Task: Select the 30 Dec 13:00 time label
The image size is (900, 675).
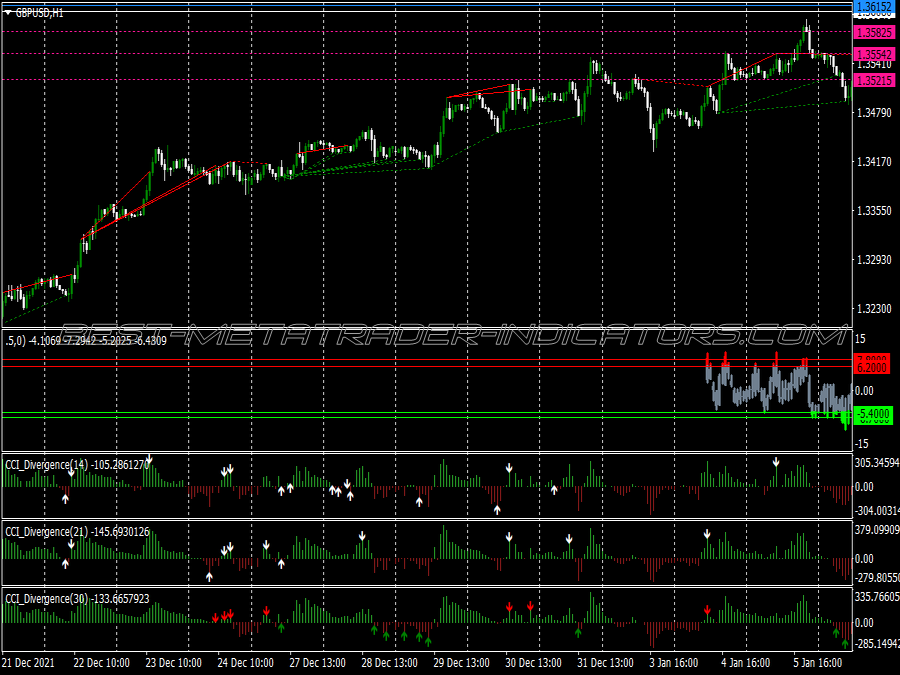Action: click(533, 663)
